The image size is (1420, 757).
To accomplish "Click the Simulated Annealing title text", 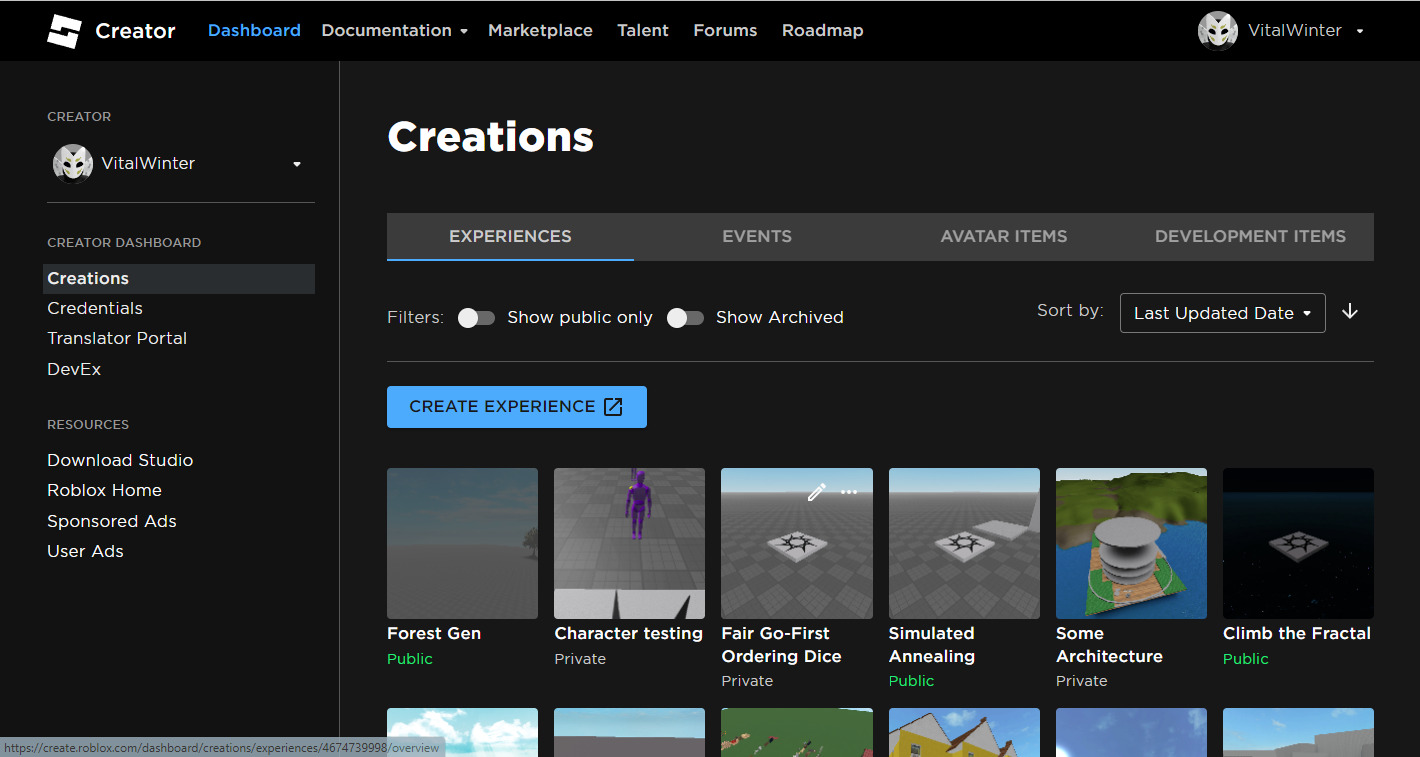I will click(x=932, y=645).
